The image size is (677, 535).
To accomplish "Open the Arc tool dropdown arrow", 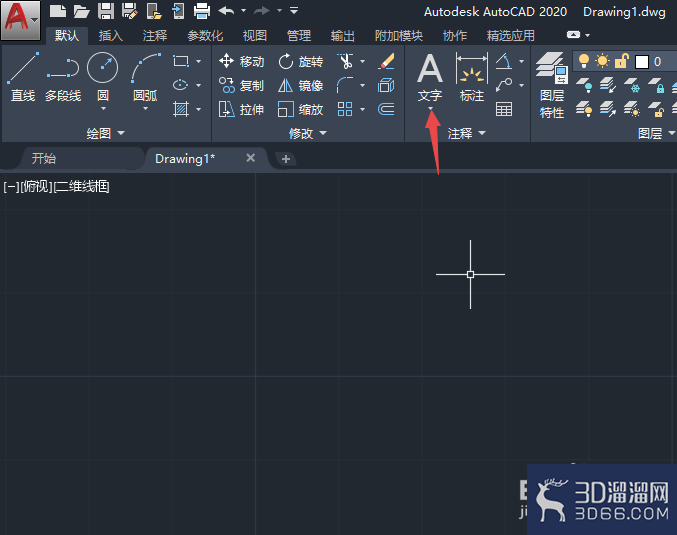I will click(x=146, y=108).
